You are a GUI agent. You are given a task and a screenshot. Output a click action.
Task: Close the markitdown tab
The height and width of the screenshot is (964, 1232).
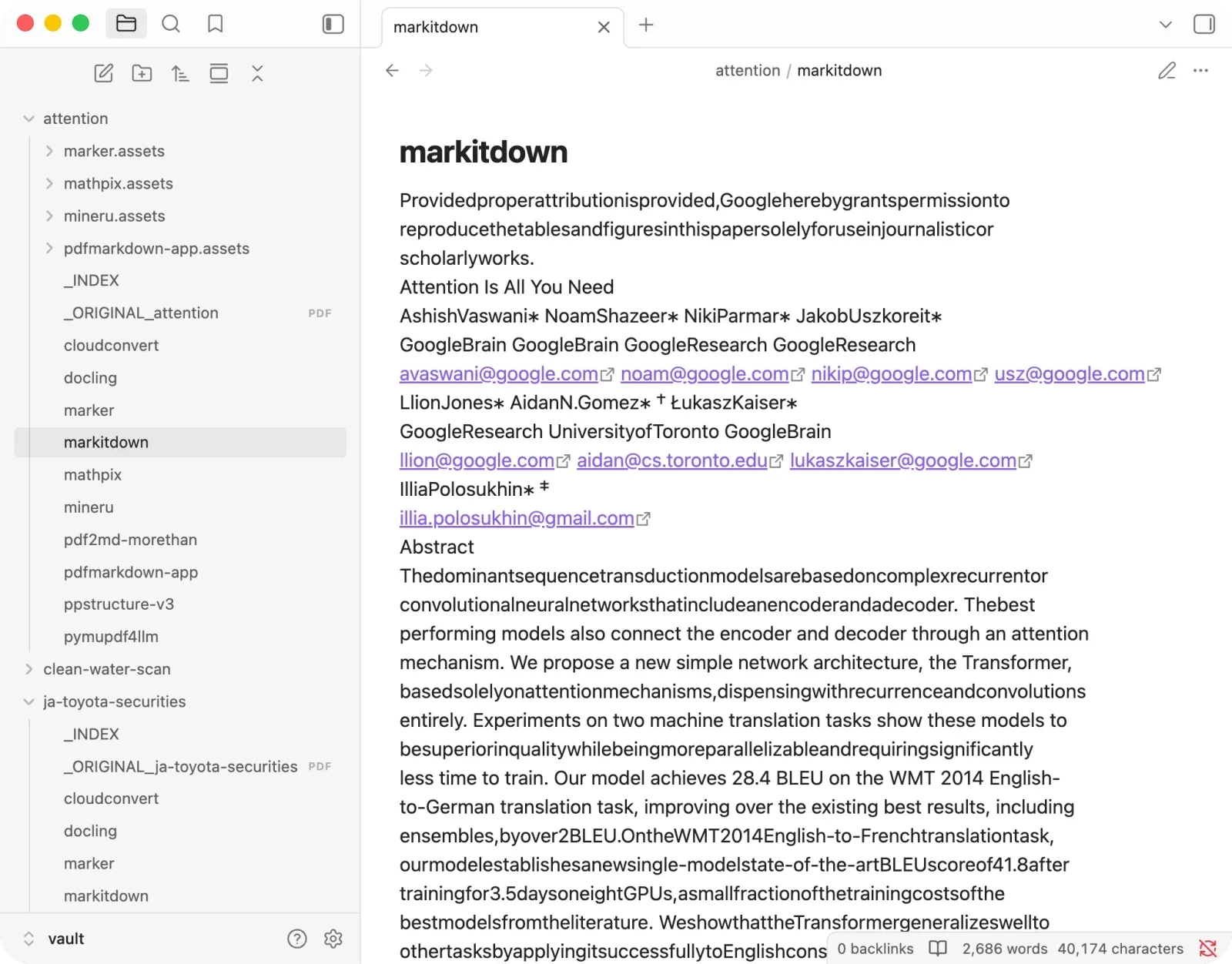click(604, 27)
